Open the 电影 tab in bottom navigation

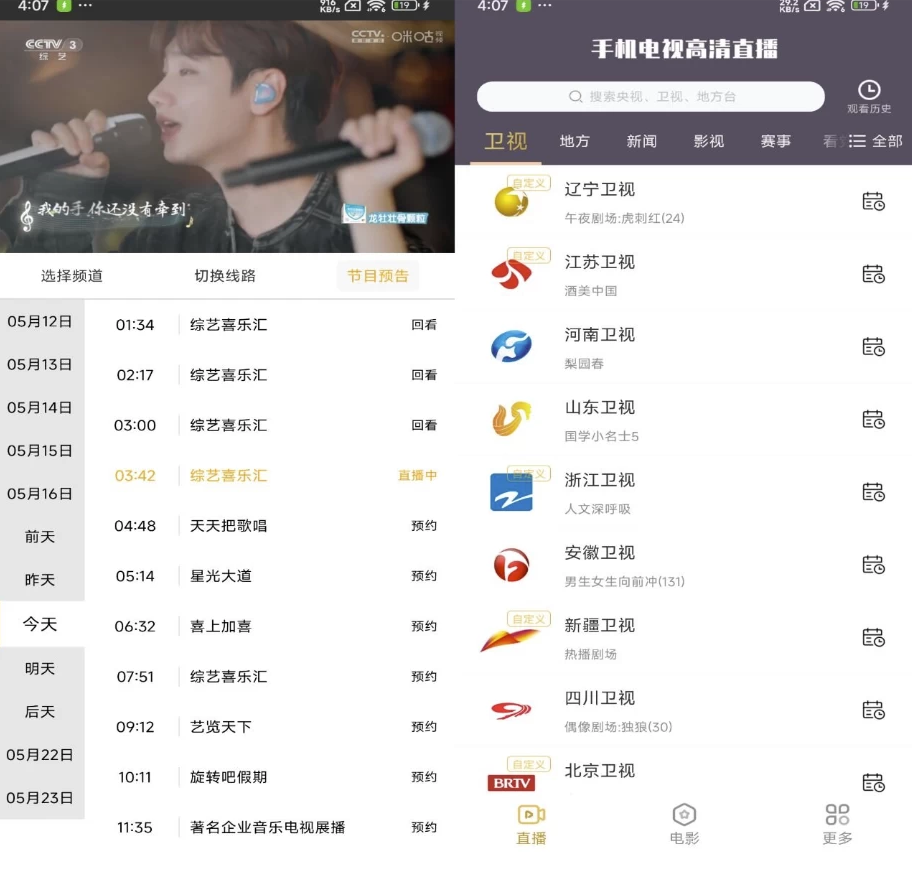(x=684, y=823)
